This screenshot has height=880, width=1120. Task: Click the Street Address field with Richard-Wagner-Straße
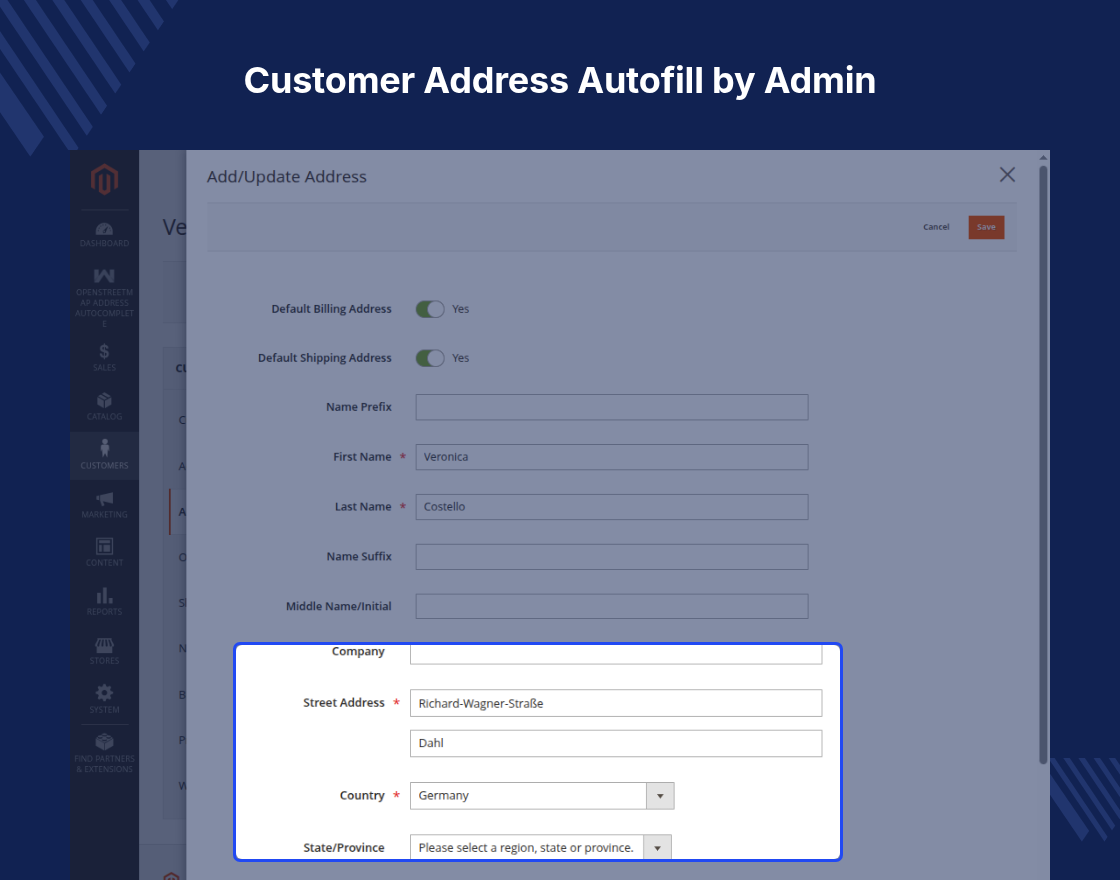click(x=616, y=703)
